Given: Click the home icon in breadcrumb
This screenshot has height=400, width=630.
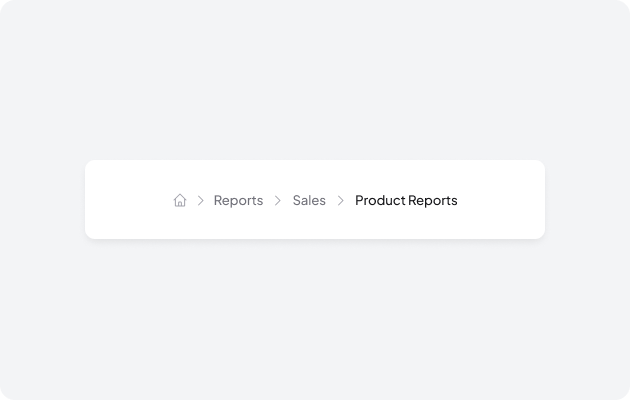Looking at the screenshot, I should pyautogui.click(x=180, y=200).
